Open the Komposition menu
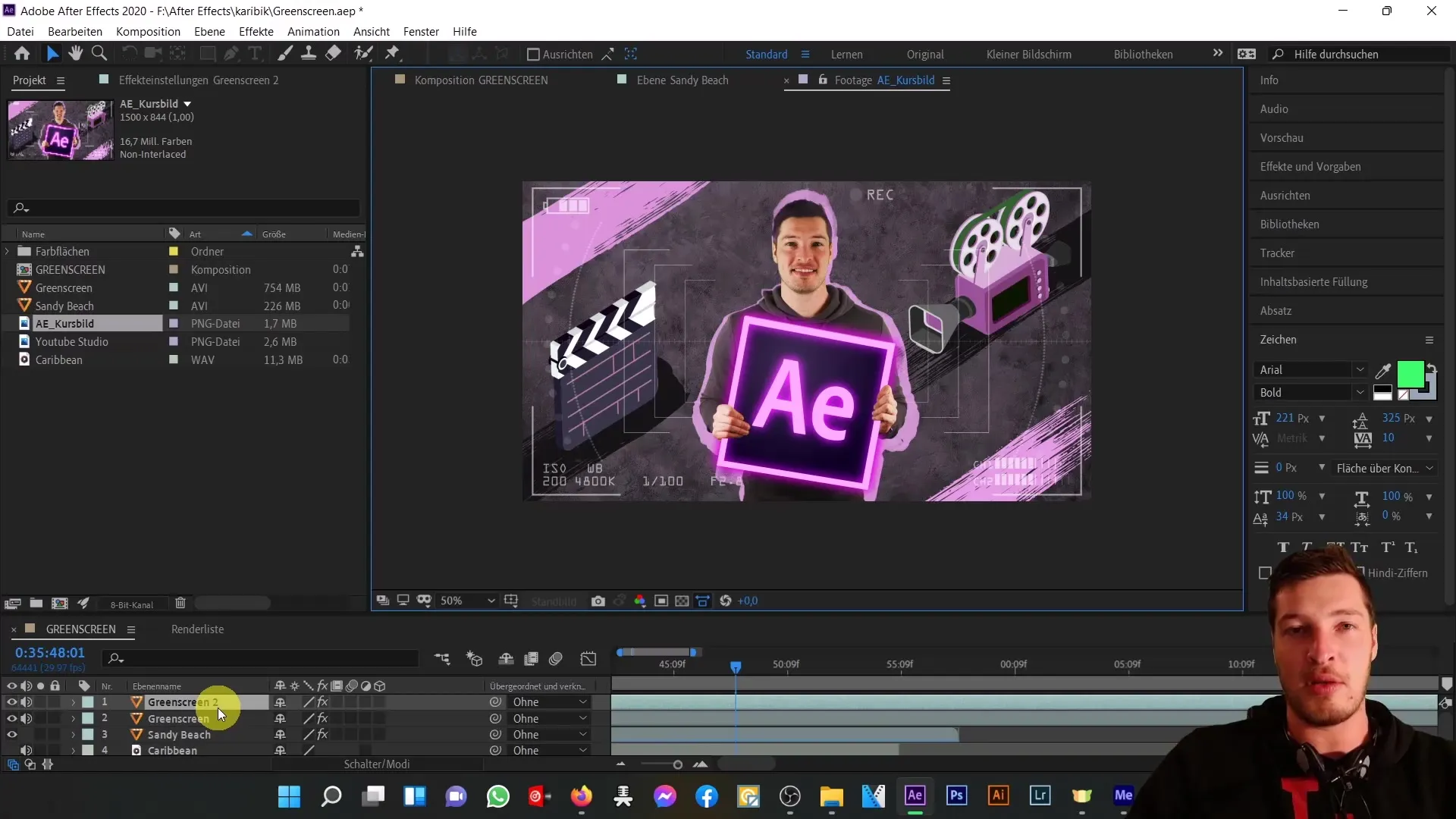 coord(148,32)
